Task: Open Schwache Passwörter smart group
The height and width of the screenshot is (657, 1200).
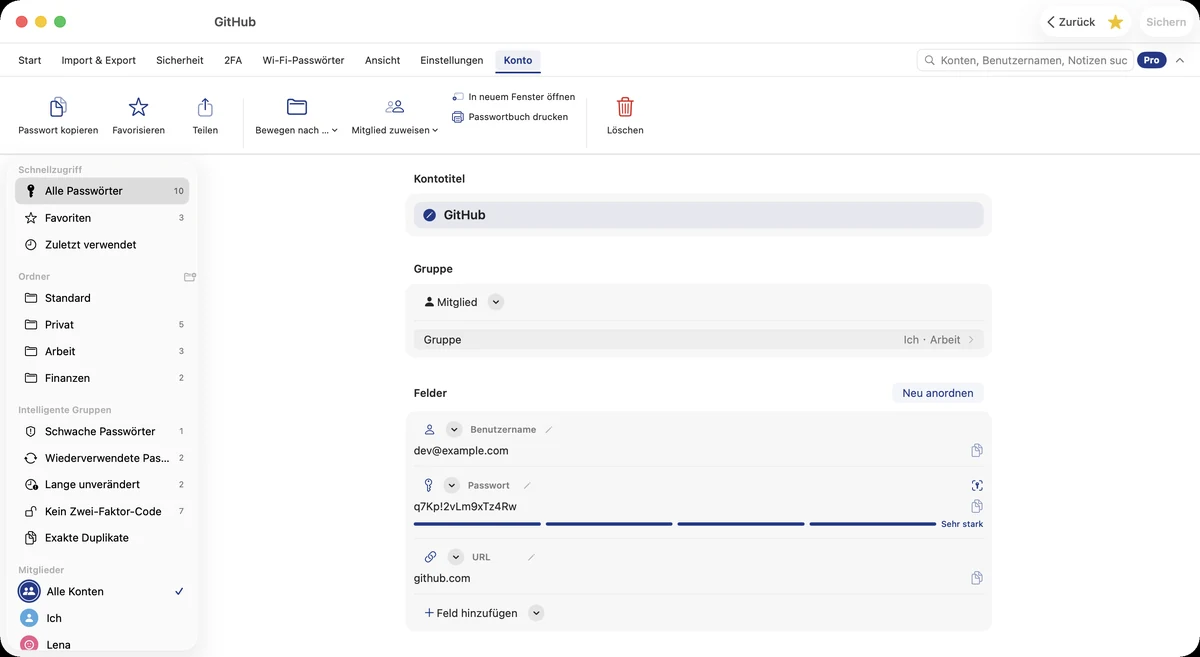Action: pos(102,431)
